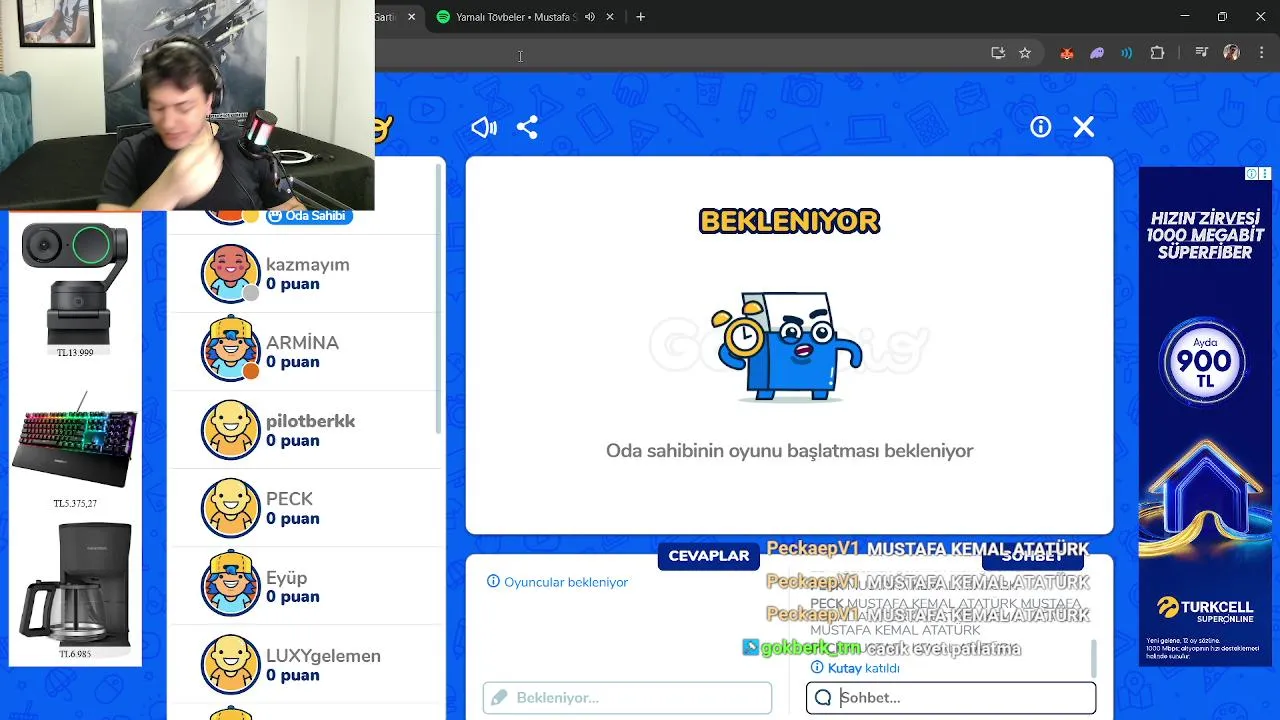This screenshot has width=1280, height=720.
Task: Click PECK's avatar in the player list
Action: click(x=230, y=508)
